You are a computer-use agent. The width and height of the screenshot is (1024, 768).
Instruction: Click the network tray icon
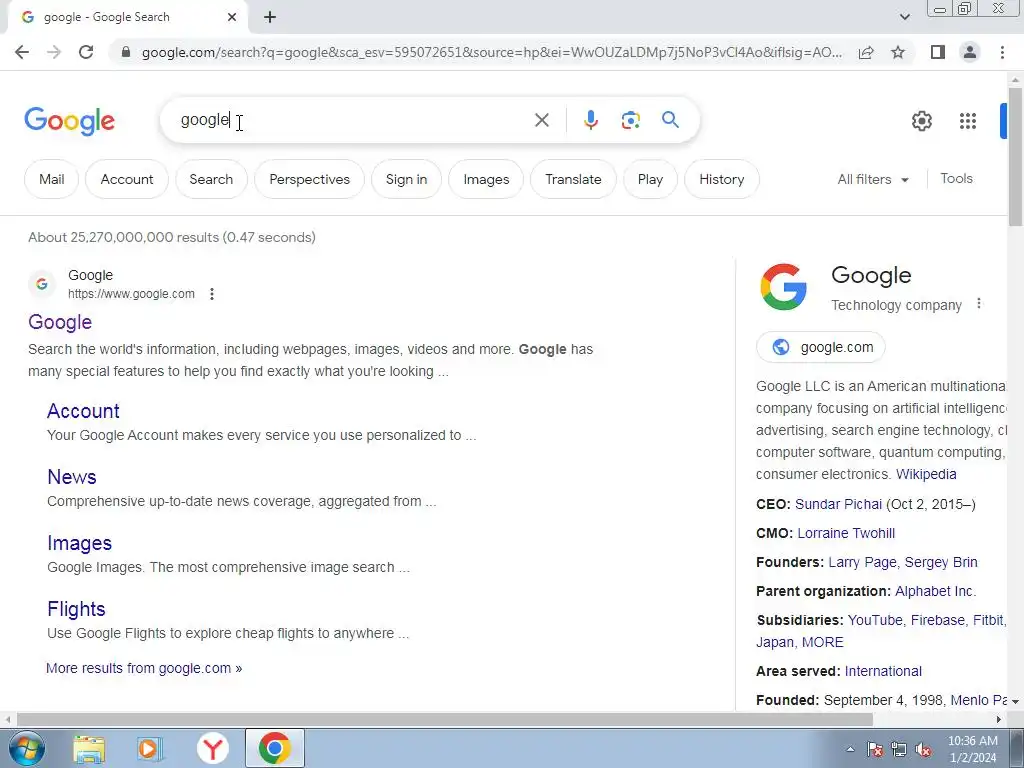[x=899, y=750]
